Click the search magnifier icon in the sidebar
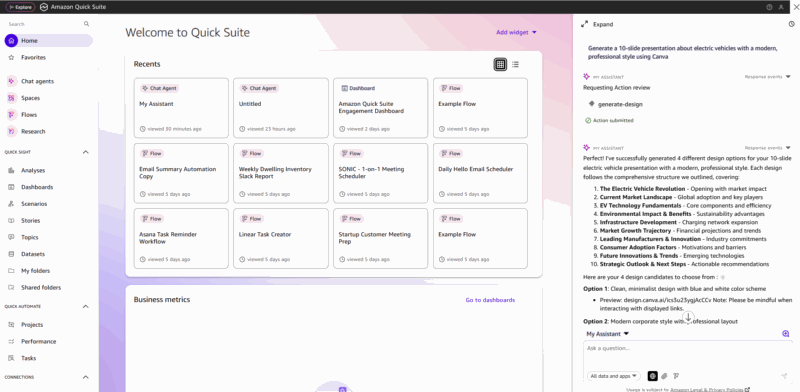Screen dimensions: 800x392 pos(86,24)
